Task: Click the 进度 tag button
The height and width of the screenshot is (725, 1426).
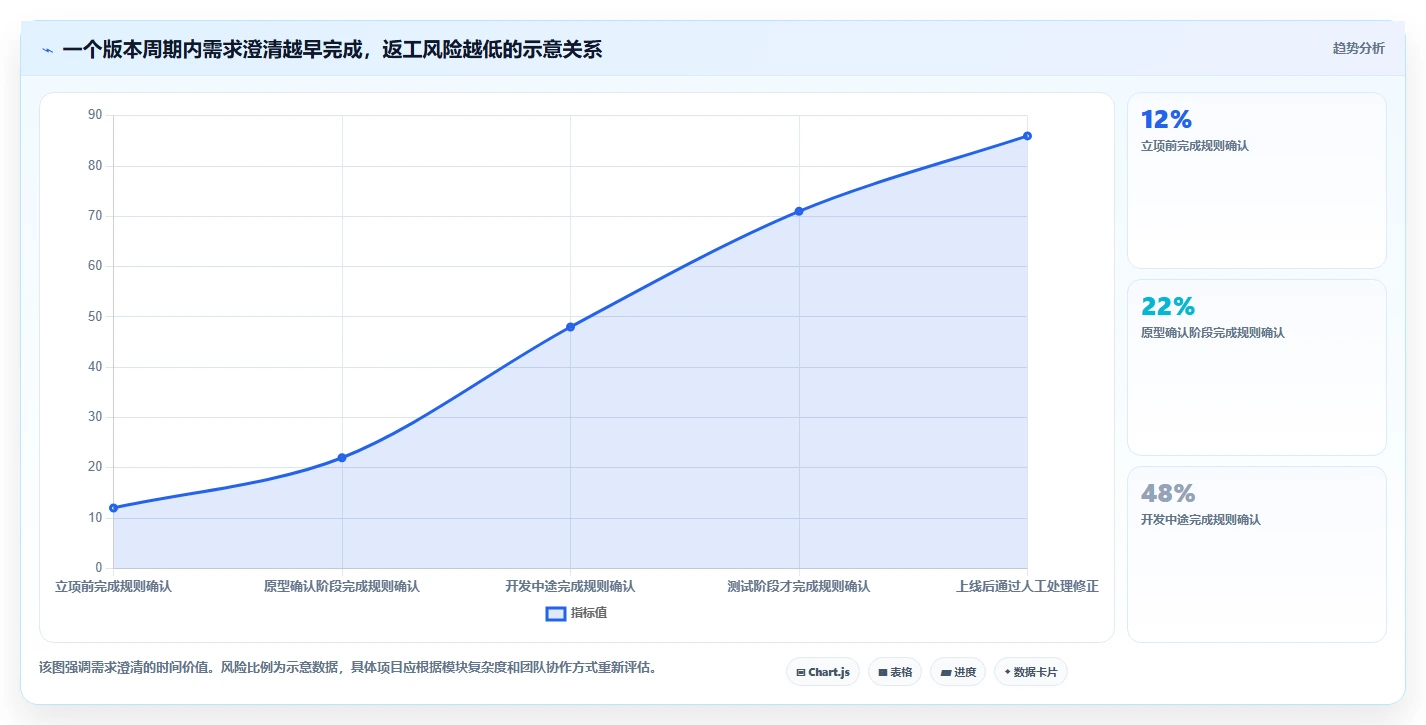Action: (958, 672)
